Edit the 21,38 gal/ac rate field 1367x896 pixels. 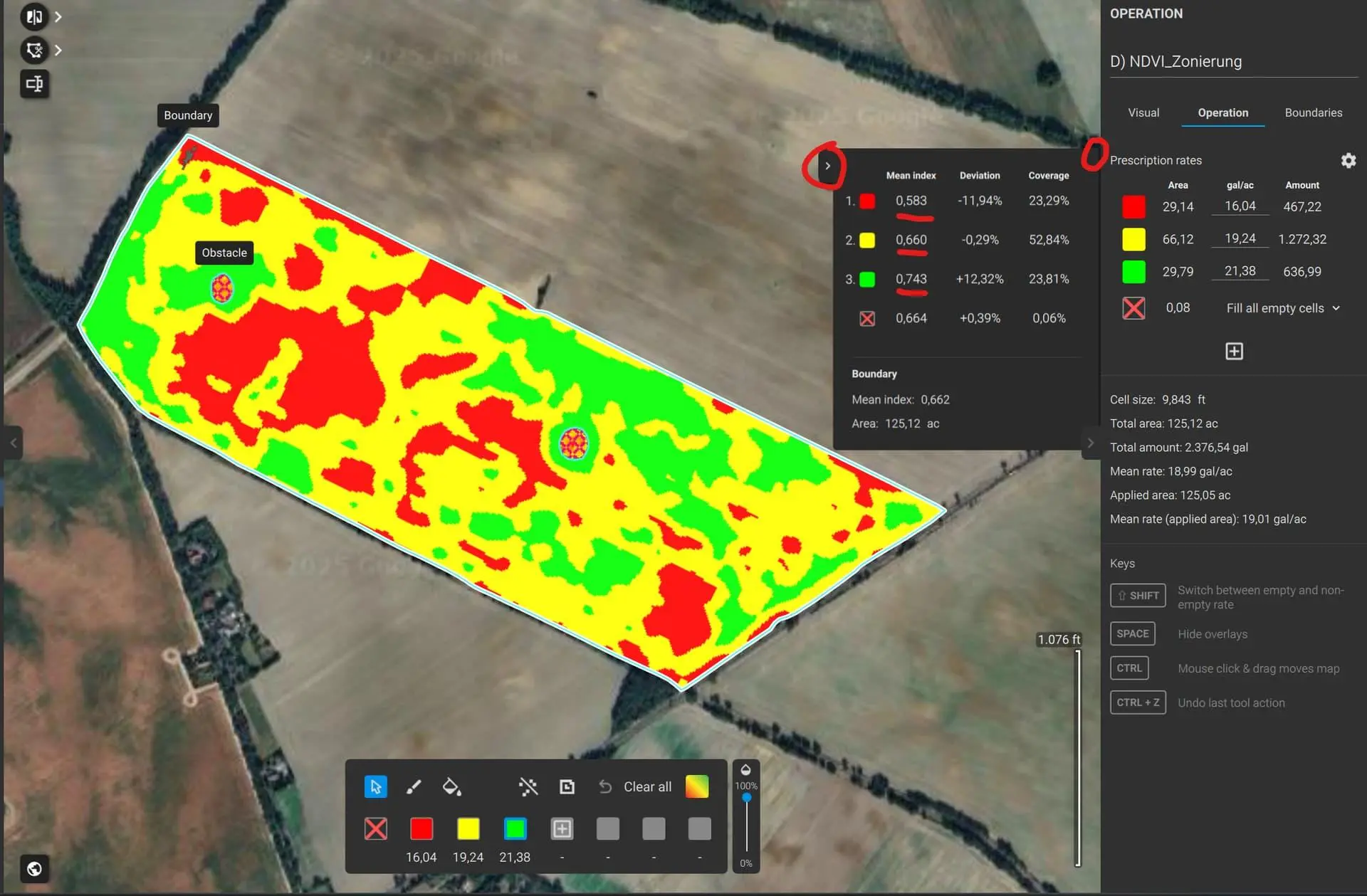pyautogui.click(x=1240, y=271)
